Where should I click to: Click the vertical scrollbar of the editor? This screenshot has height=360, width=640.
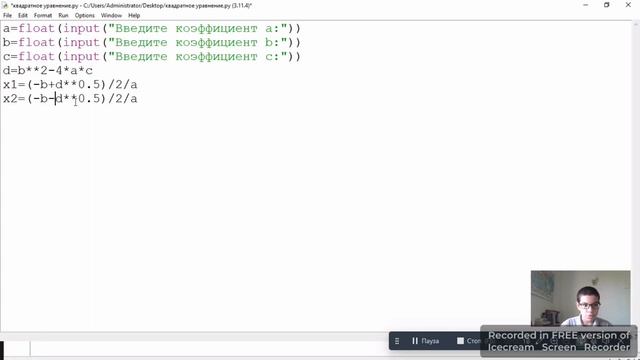click(636, 176)
